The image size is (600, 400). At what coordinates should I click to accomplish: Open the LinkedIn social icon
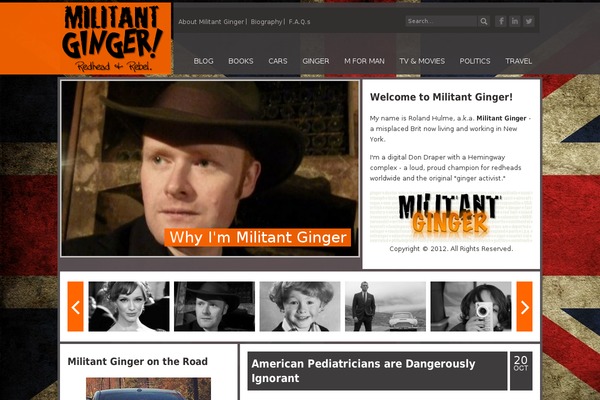pyautogui.click(x=515, y=21)
